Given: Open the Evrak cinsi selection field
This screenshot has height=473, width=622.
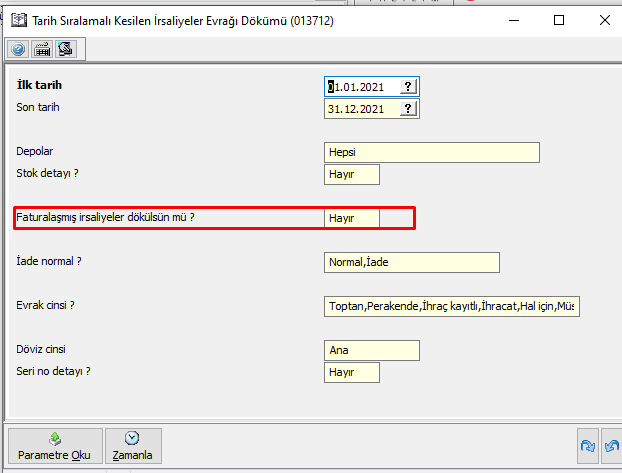Looking at the screenshot, I should (452, 306).
